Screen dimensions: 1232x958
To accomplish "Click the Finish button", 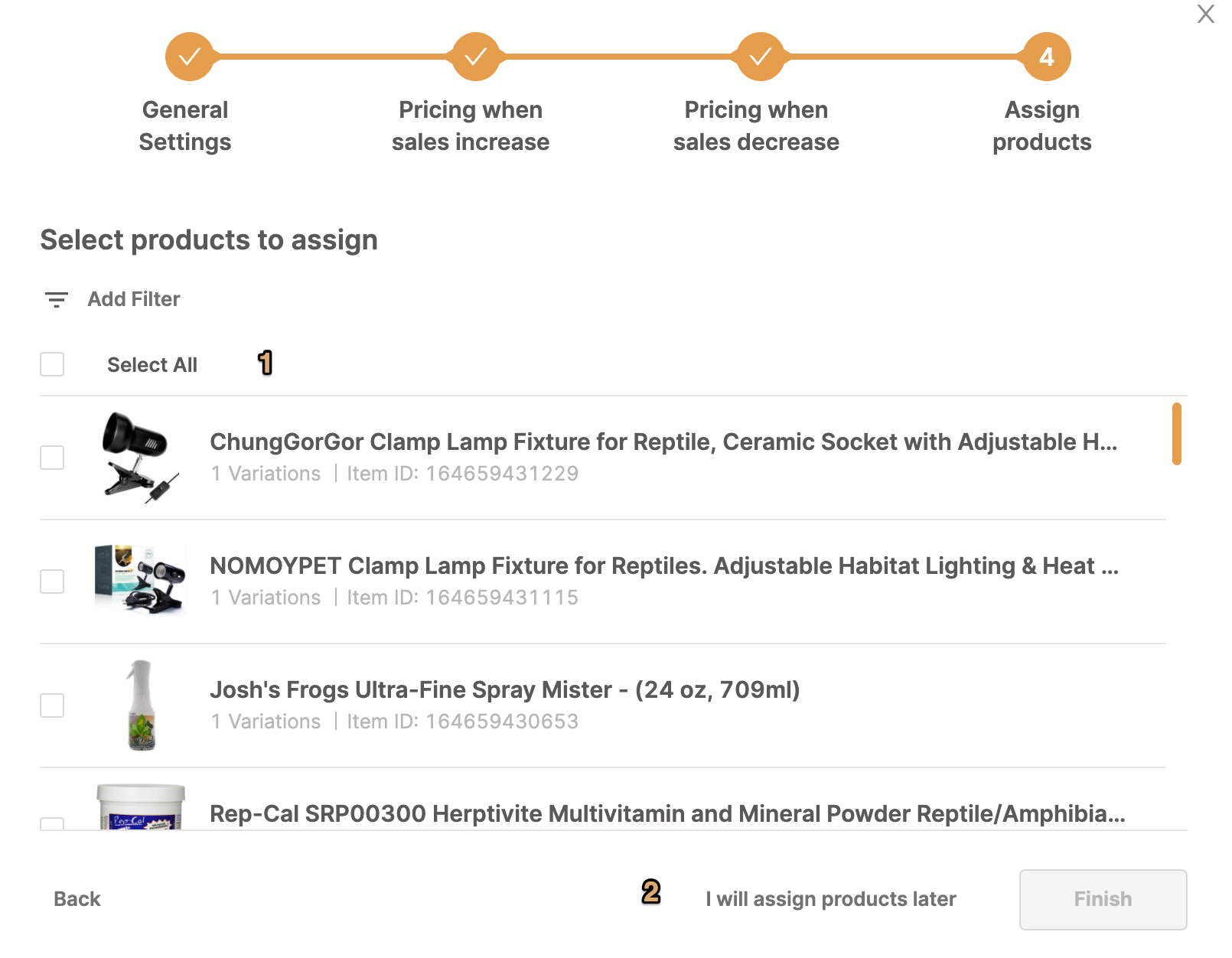I will click(x=1103, y=899).
